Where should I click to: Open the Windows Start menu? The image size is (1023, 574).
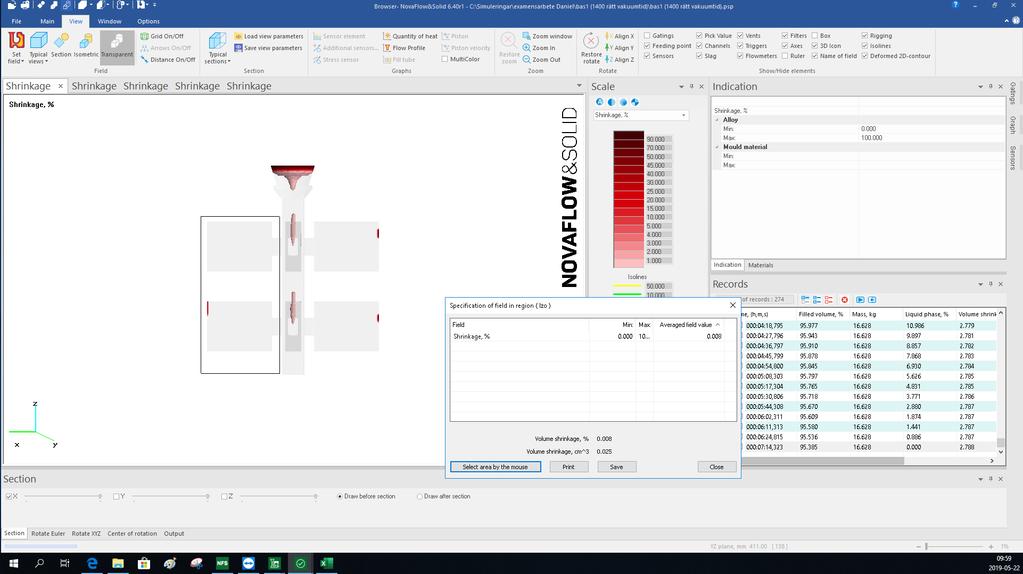tap(13, 563)
